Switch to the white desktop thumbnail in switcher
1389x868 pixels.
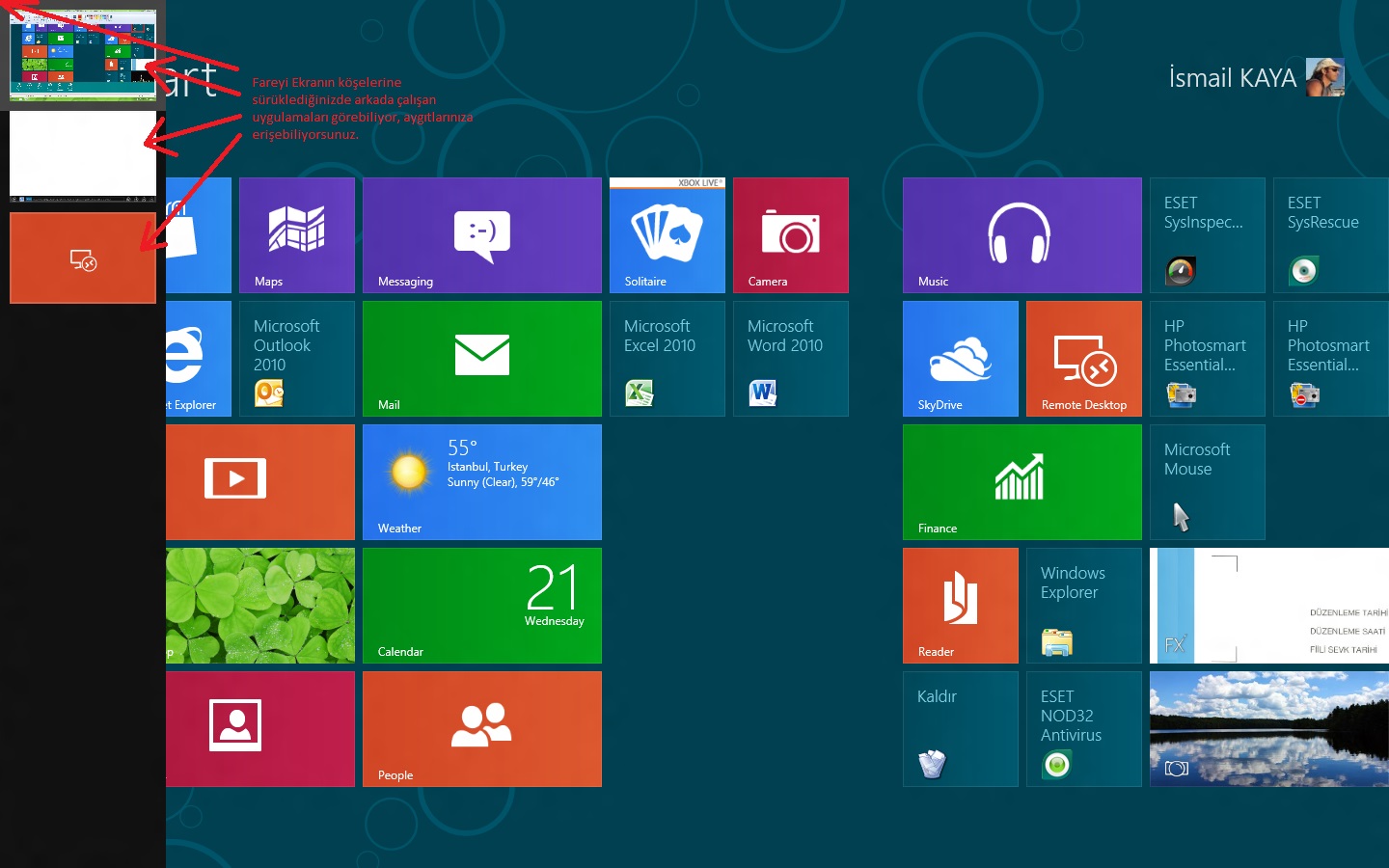83,156
